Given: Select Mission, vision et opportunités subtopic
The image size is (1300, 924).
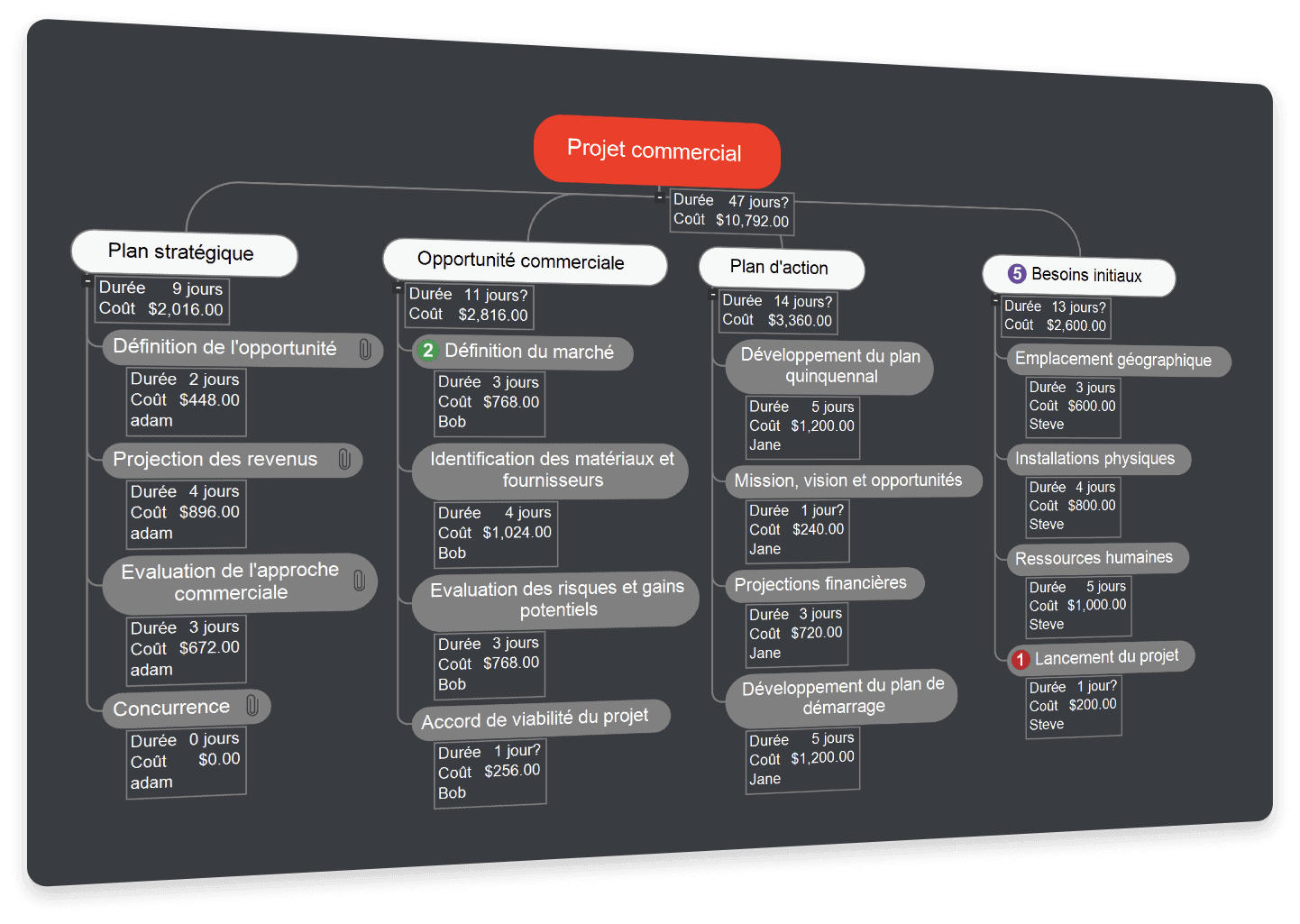Looking at the screenshot, I should pos(854,481).
